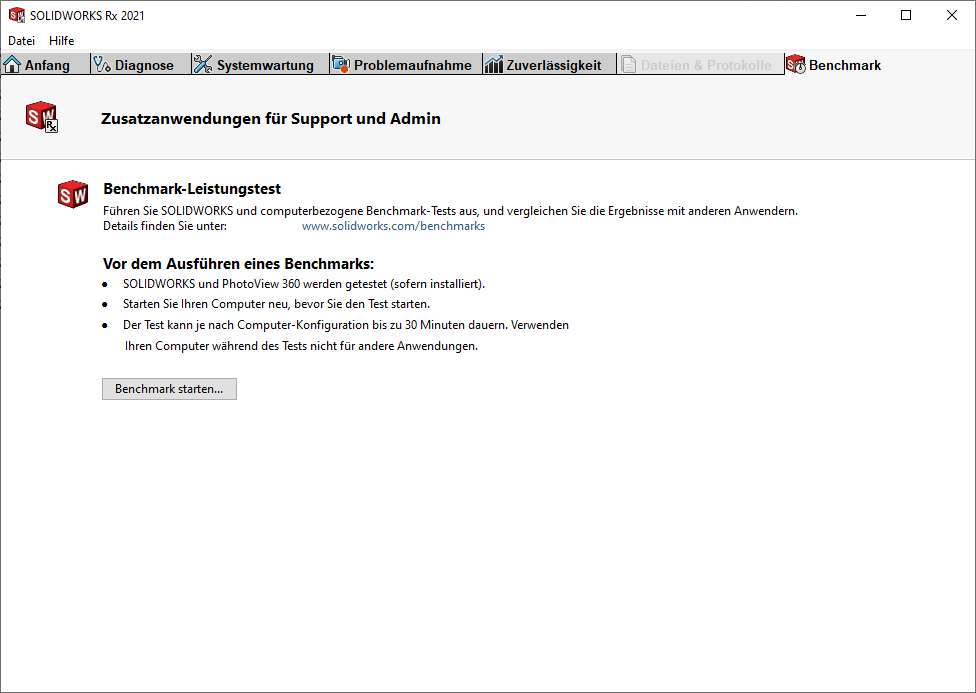Follow the www.solidworks.com/benchmarks link
976x693 pixels.
pyautogui.click(x=393, y=226)
